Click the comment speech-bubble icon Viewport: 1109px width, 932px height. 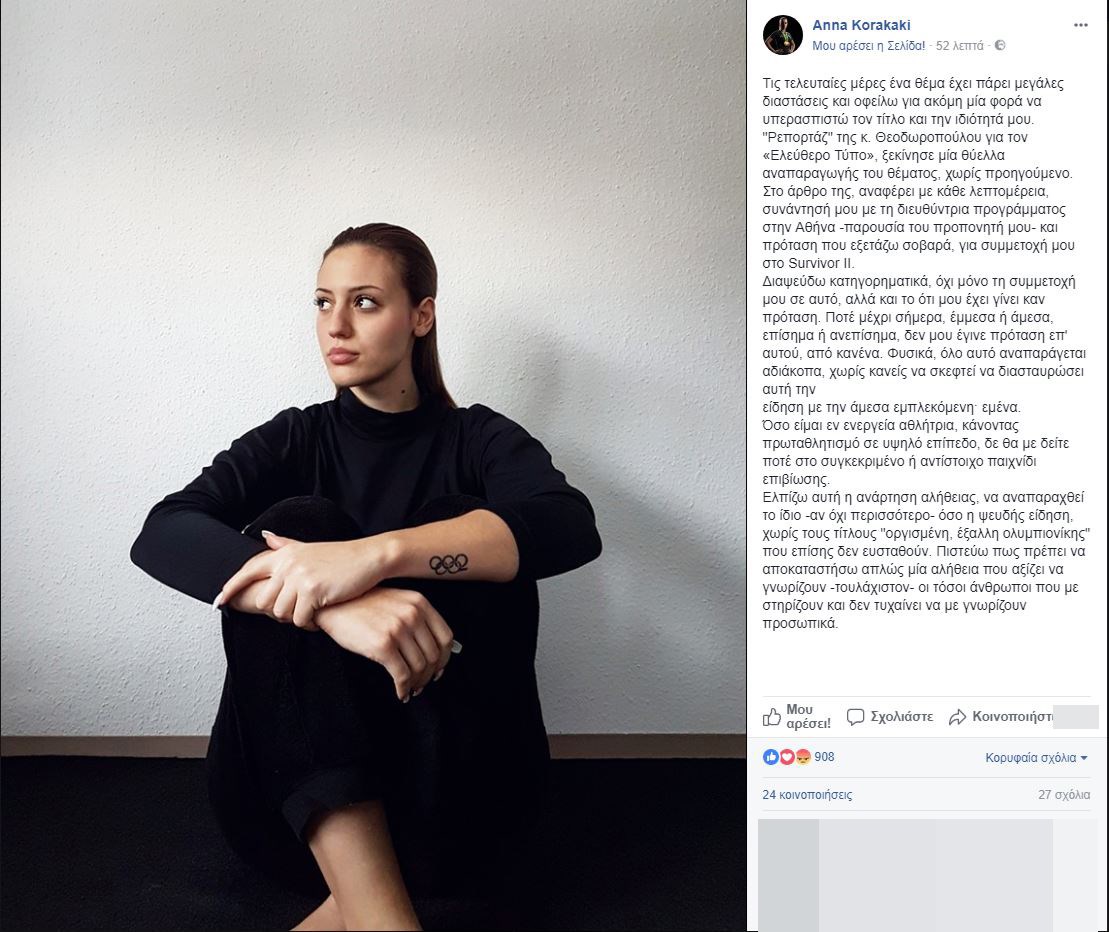[855, 717]
